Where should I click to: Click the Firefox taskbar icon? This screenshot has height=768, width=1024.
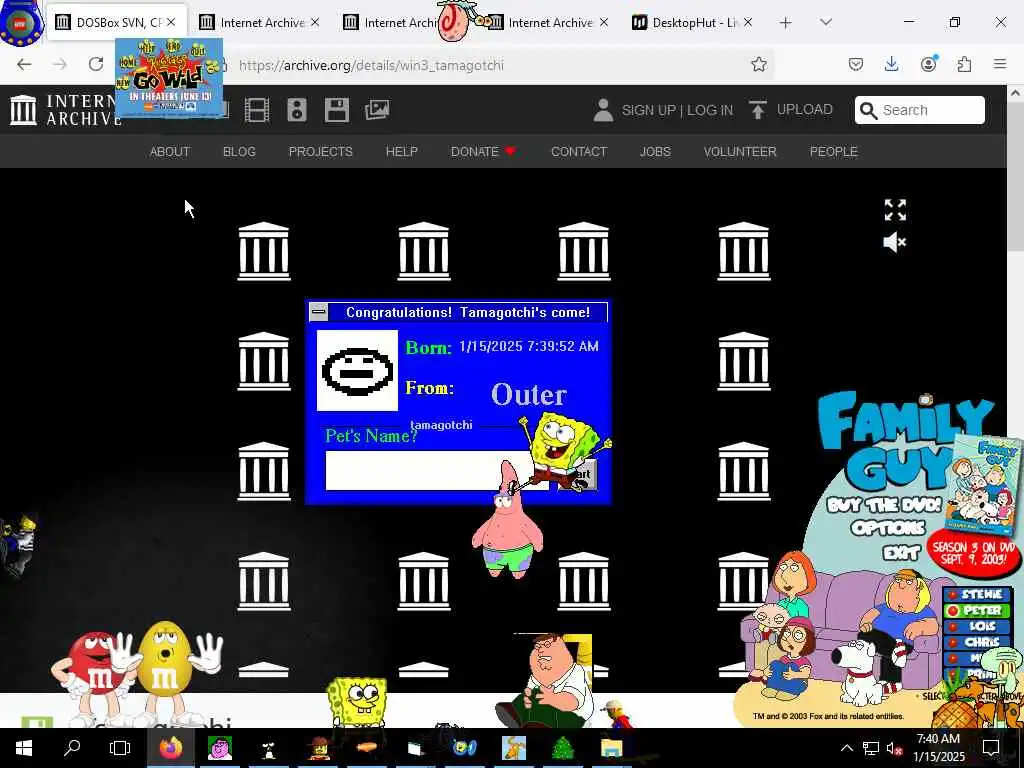point(170,748)
